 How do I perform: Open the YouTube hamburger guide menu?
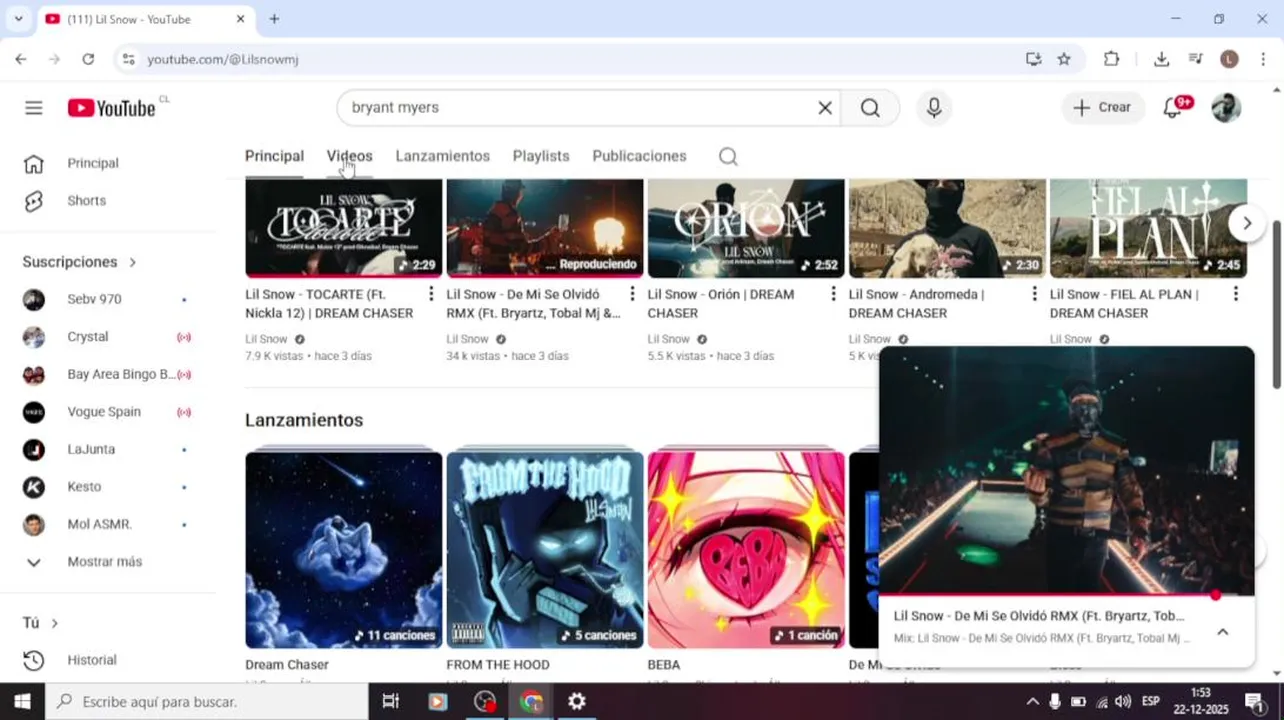tap(34, 108)
